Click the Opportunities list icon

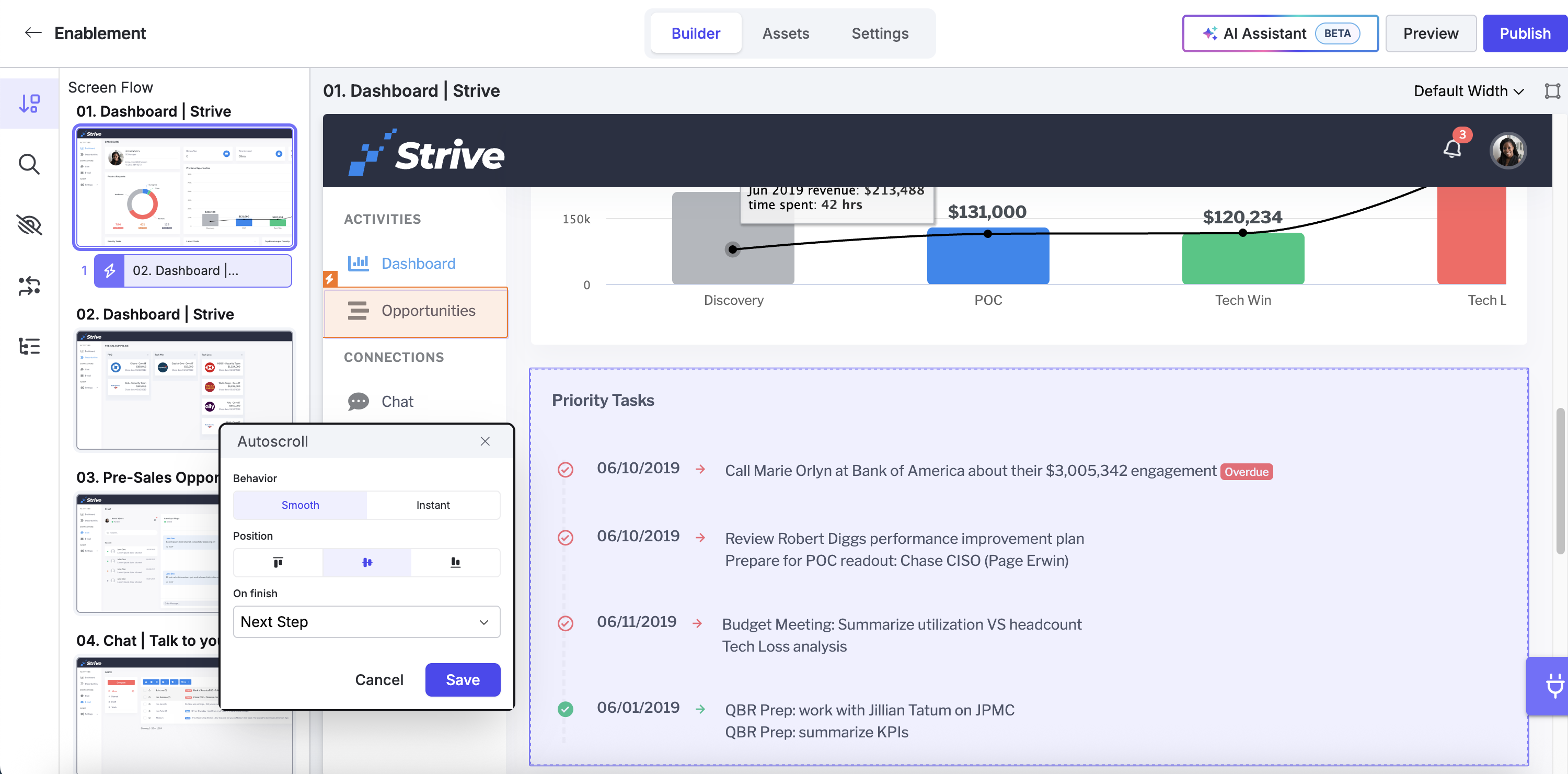pos(359,311)
